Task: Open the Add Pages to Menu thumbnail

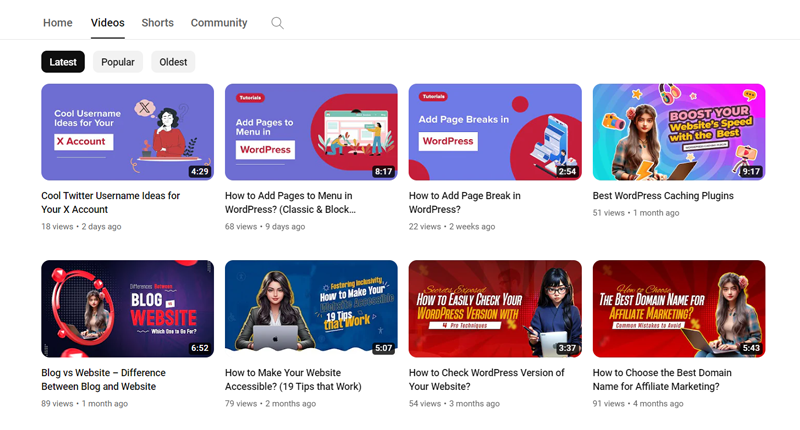Action: pyautogui.click(x=311, y=132)
